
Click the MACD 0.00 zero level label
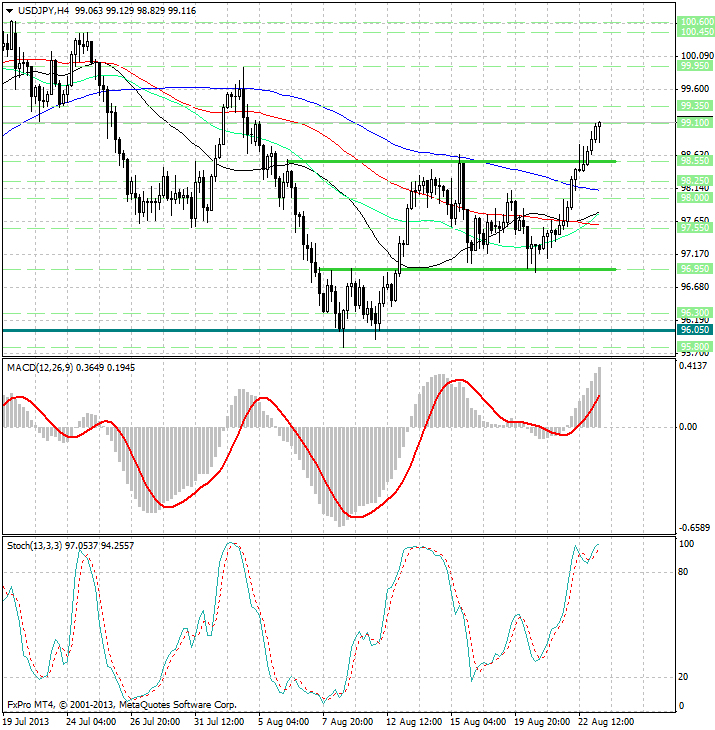688,427
